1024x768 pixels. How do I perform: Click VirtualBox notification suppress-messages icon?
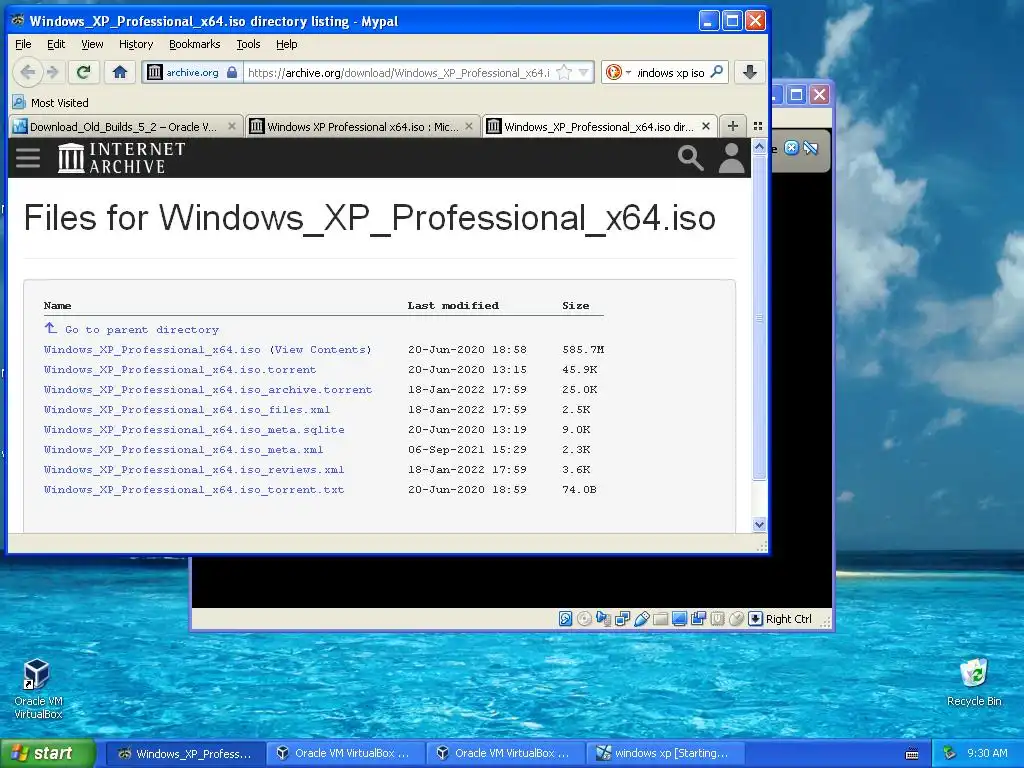[810, 148]
